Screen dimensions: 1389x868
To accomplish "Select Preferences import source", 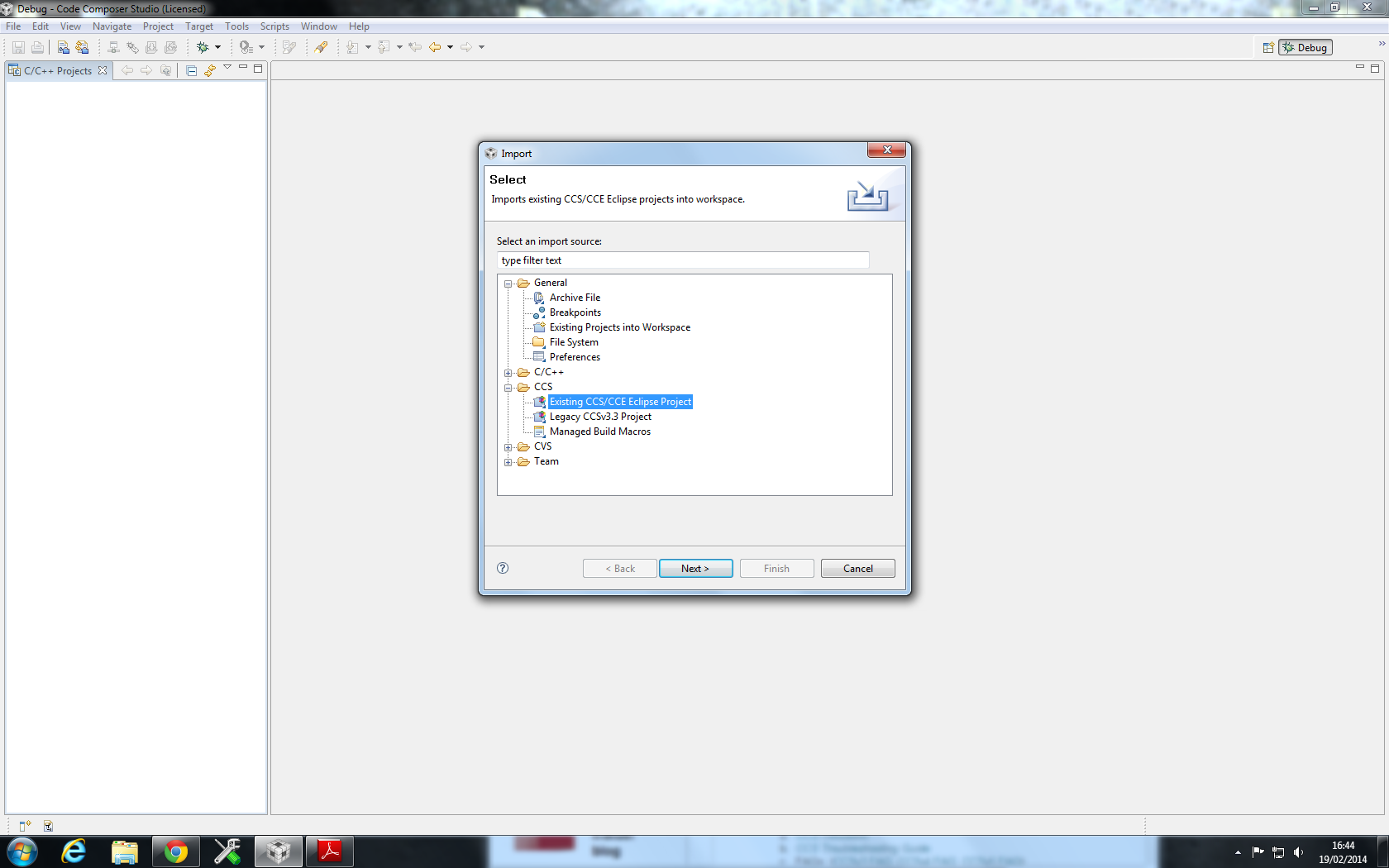I will (x=575, y=357).
